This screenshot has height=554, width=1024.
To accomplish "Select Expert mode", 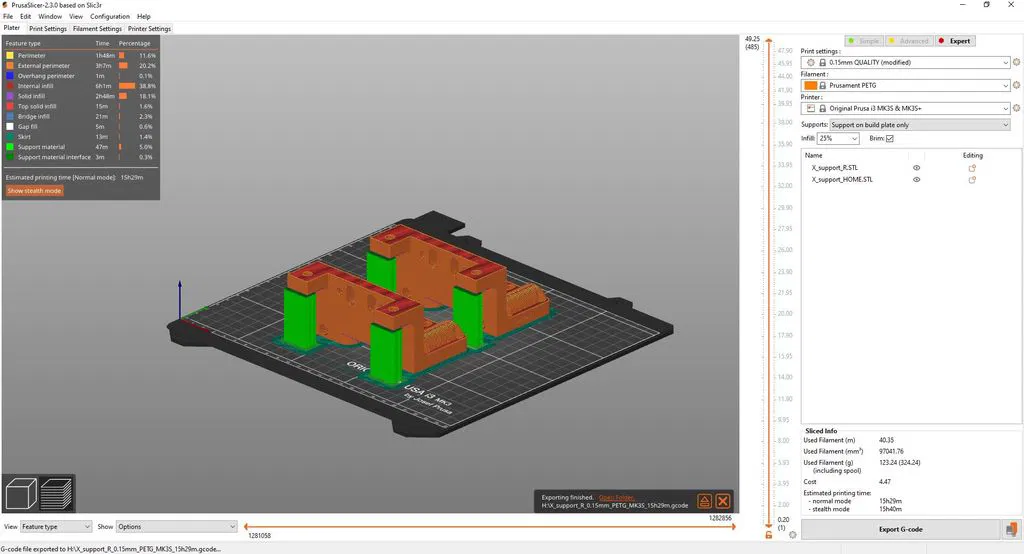I will coord(955,41).
